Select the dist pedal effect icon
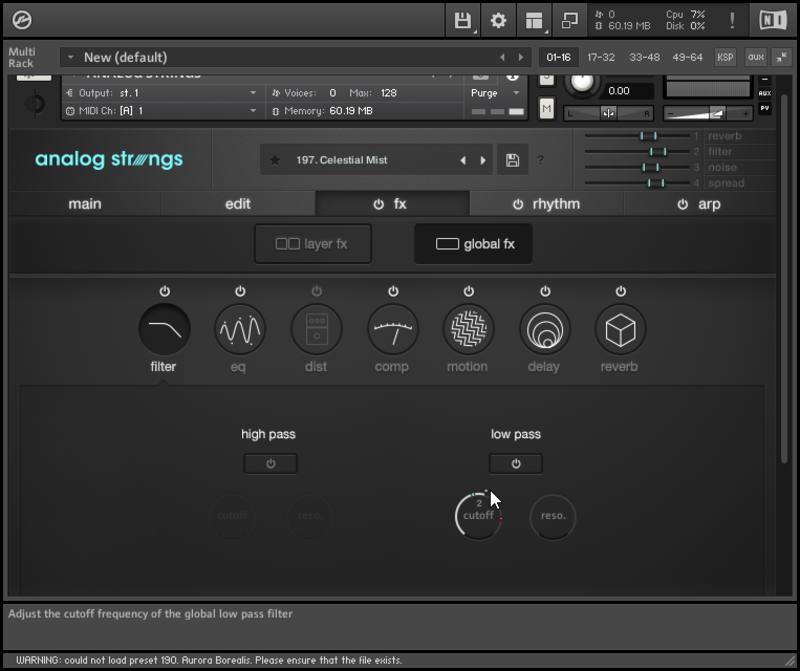 (316, 329)
